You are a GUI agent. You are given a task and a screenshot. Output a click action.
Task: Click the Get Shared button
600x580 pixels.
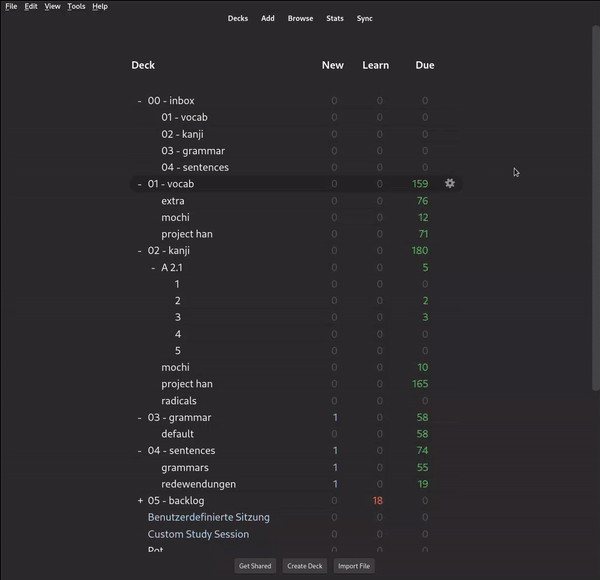coord(255,566)
